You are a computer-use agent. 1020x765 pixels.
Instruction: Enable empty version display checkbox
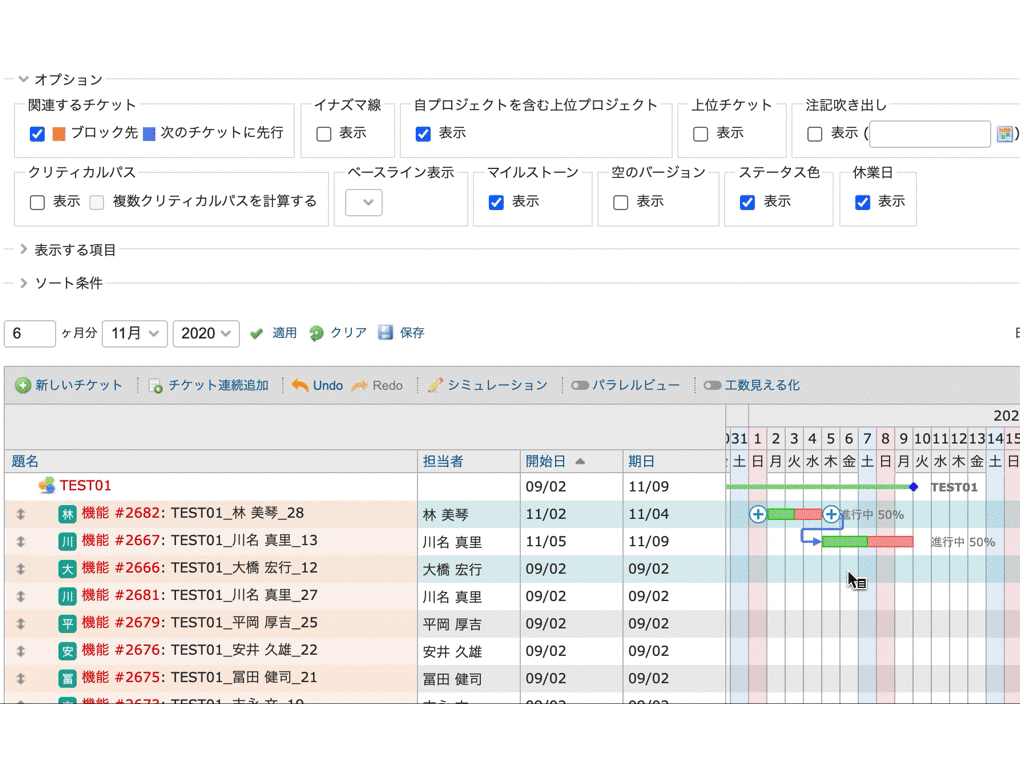[621, 202]
